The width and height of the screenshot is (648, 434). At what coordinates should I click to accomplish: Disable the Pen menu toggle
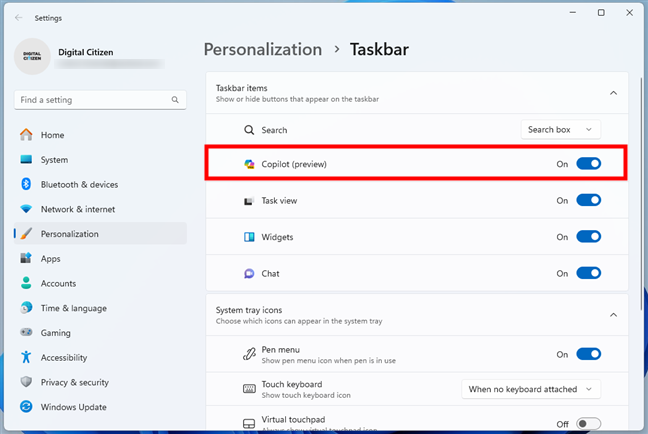click(588, 354)
